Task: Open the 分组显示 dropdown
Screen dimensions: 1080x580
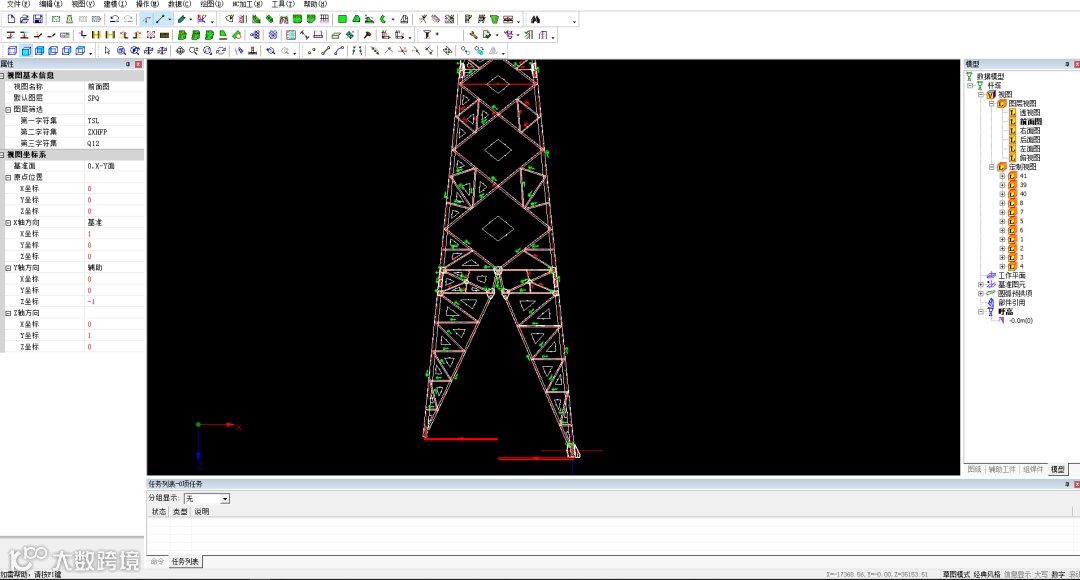Action: click(x=225, y=498)
